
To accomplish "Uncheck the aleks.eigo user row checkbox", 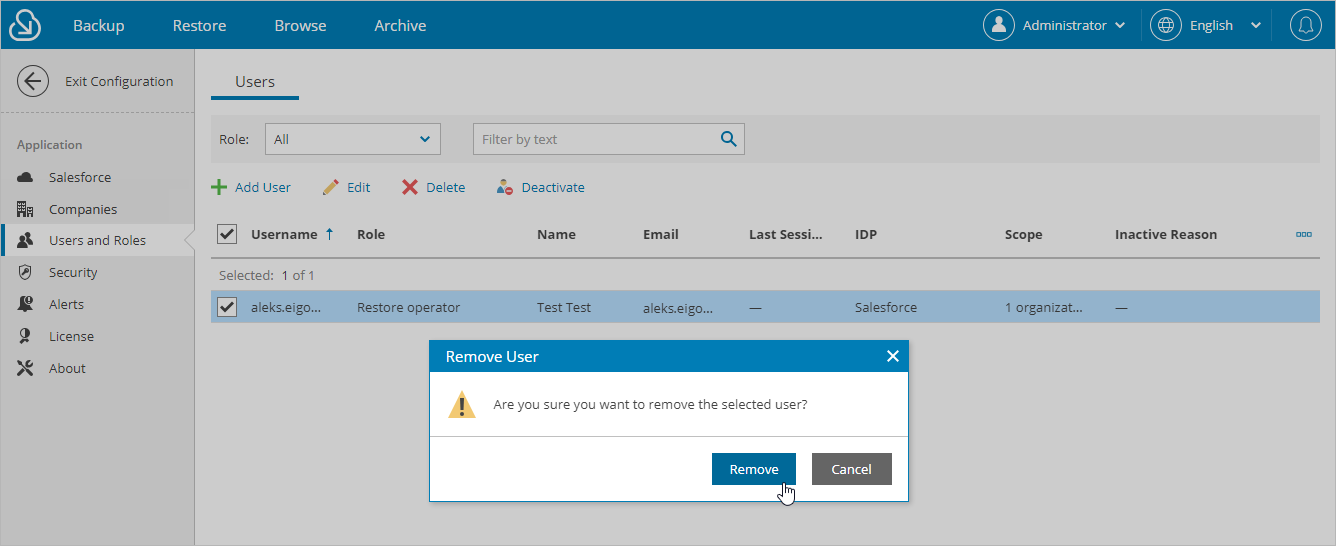I will point(227,307).
